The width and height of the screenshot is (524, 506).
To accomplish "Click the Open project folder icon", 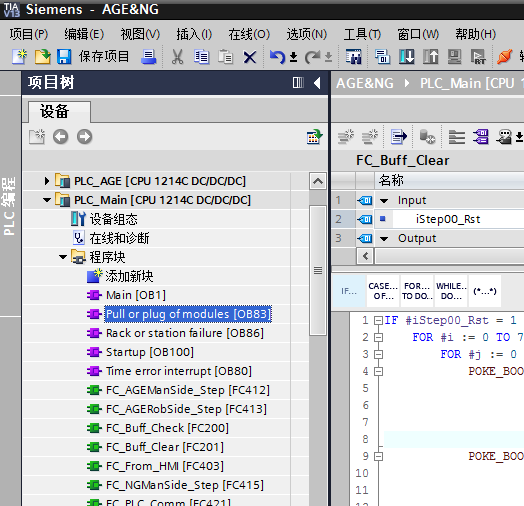I will click(42, 56).
